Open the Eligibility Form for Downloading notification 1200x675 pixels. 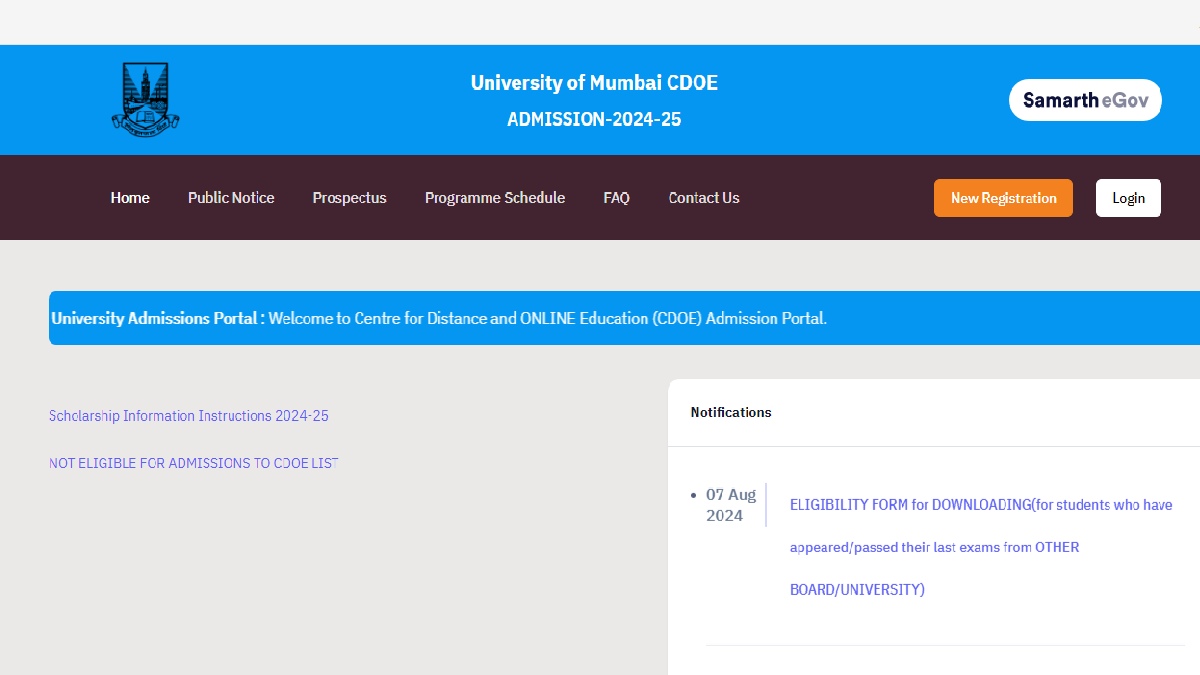(980, 505)
